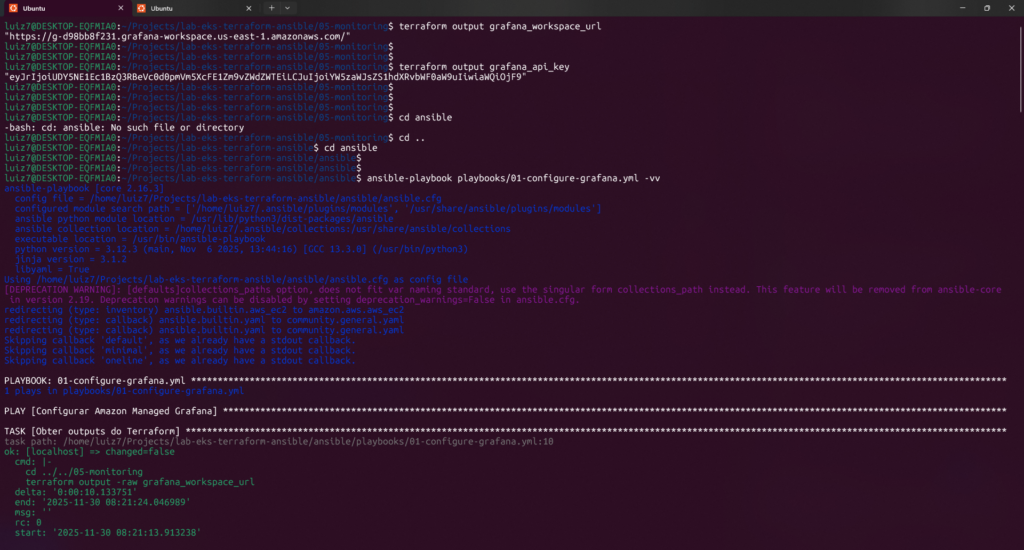Screen dimensions: 1024x550
Task: Expand the terminal profiles dropdown arrow
Action: click(288, 8)
